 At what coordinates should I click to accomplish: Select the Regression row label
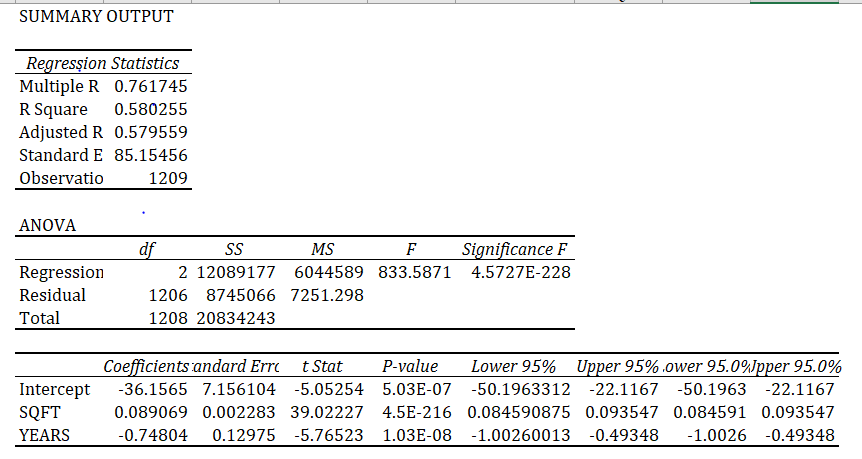tap(61, 273)
